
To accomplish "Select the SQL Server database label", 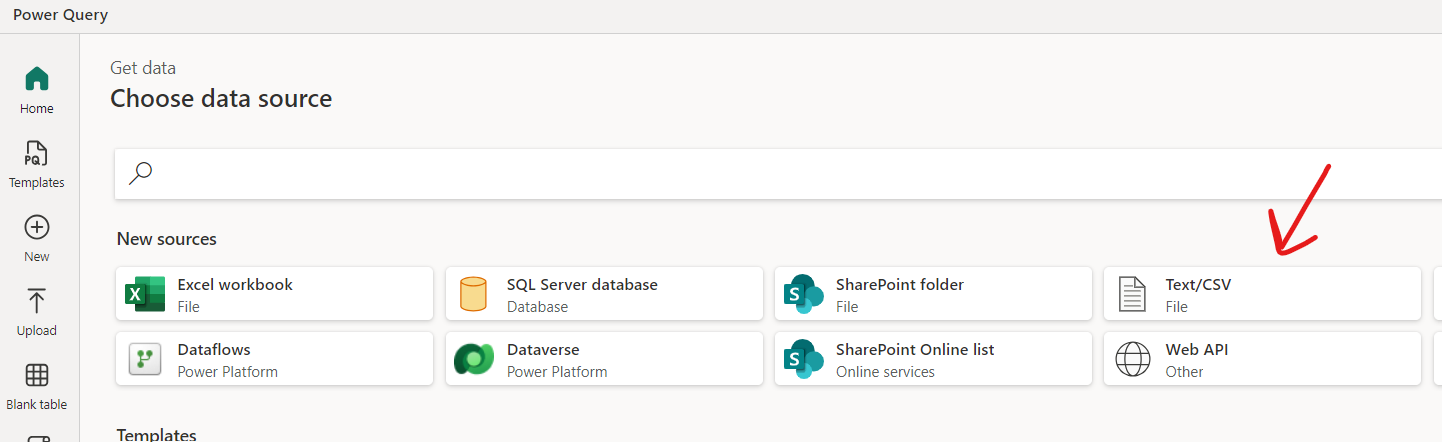I will [582, 285].
